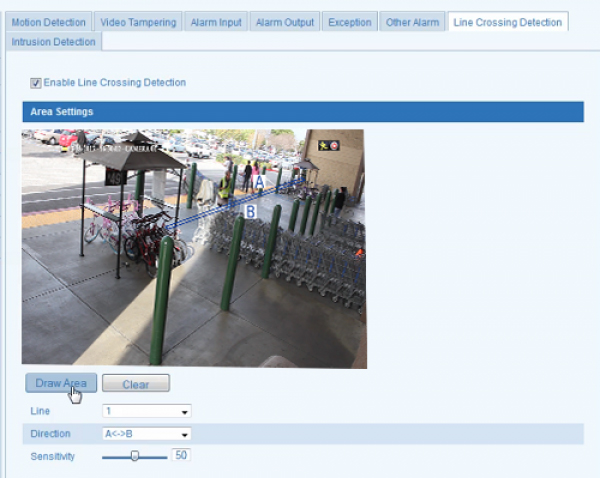The height and width of the screenshot is (478, 600).
Task: Open the Line number dropdown
Action: [x=147, y=410]
